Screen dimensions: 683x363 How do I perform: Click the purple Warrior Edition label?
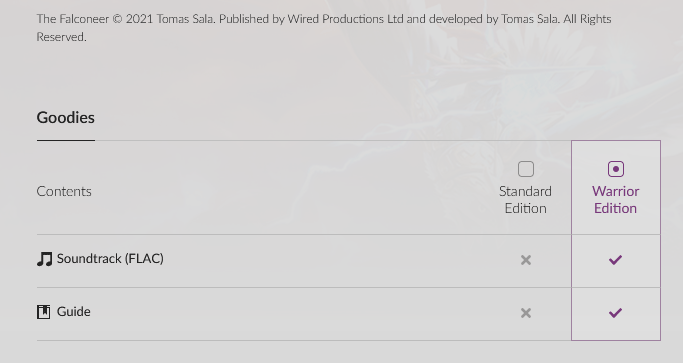[x=615, y=200]
